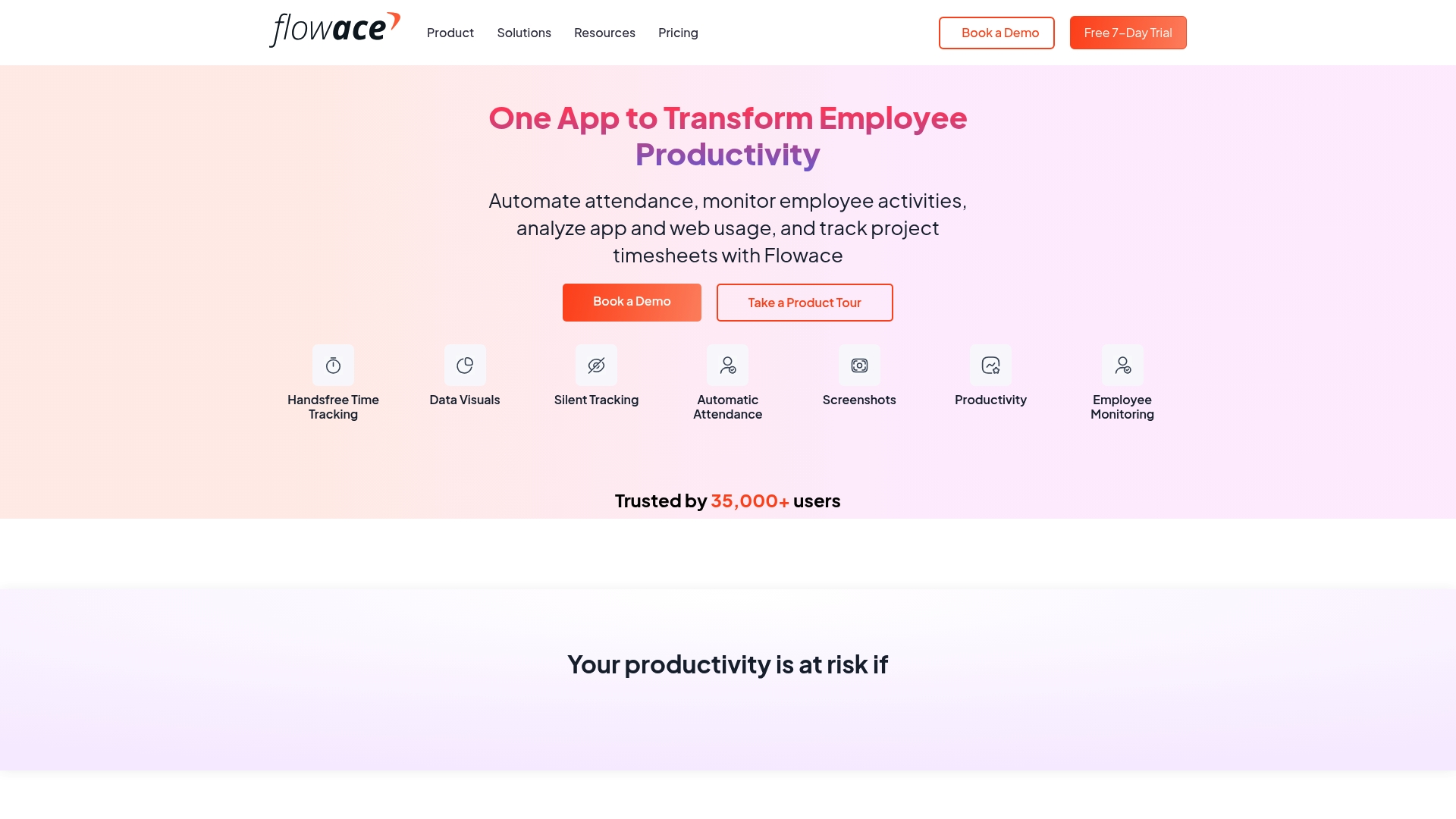This screenshot has height=819, width=1456.
Task: Select the Data Visuals pie chart icon
Action: click(465, 365)
